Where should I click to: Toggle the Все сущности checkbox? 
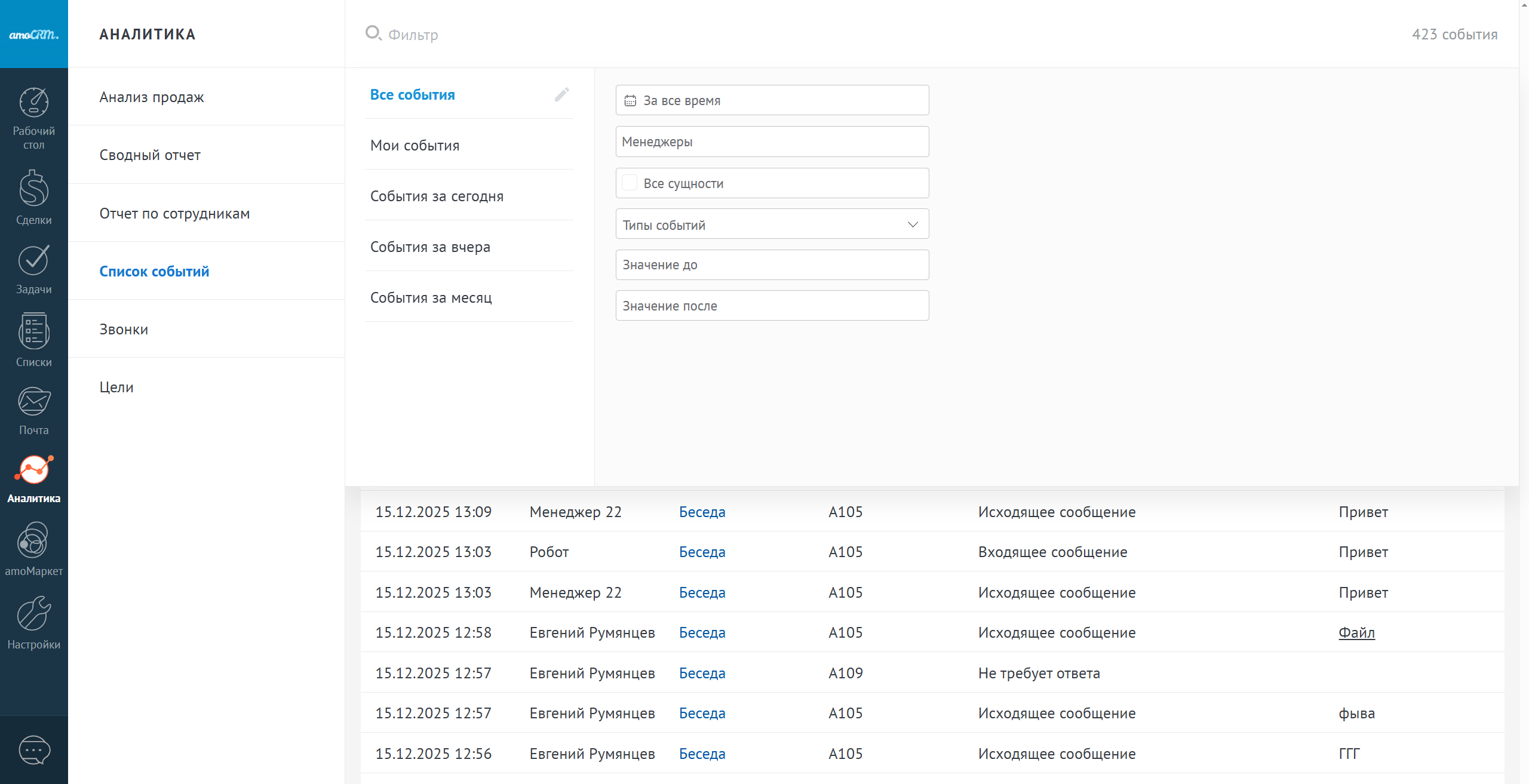pyautogui.click(x=630, y=183)
